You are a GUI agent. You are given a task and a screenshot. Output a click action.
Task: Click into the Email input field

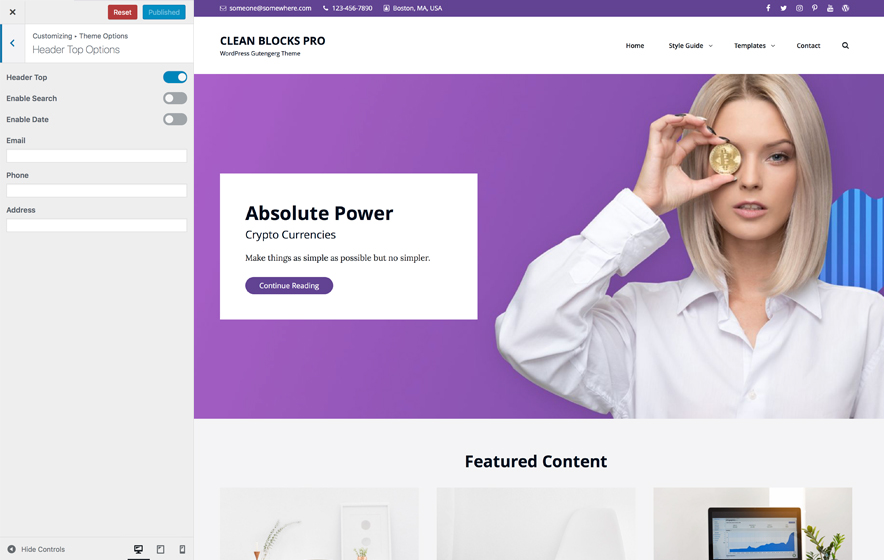click(x=96, y=156)
